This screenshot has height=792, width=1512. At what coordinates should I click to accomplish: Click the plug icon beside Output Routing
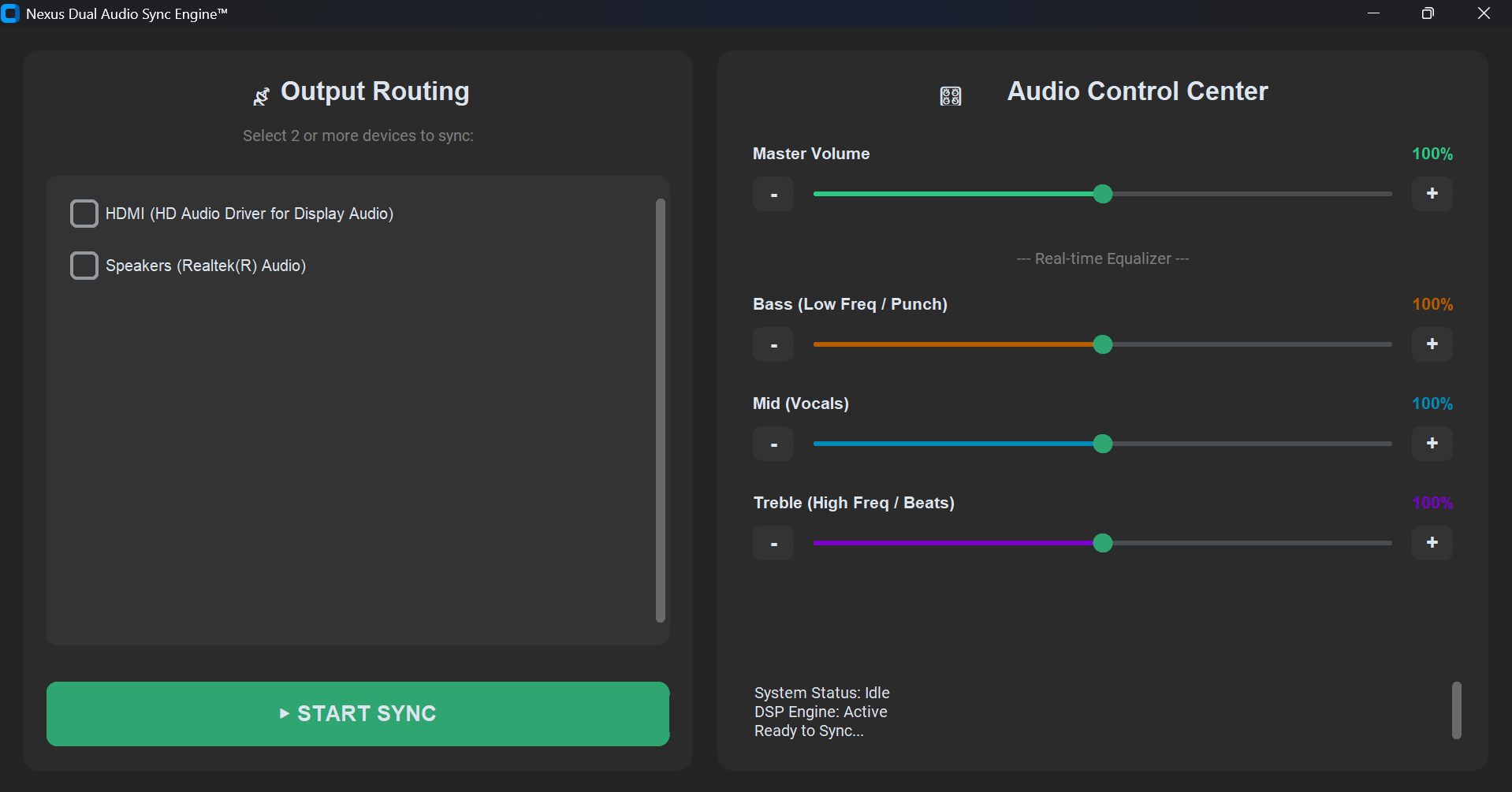[x=261, y=96]
